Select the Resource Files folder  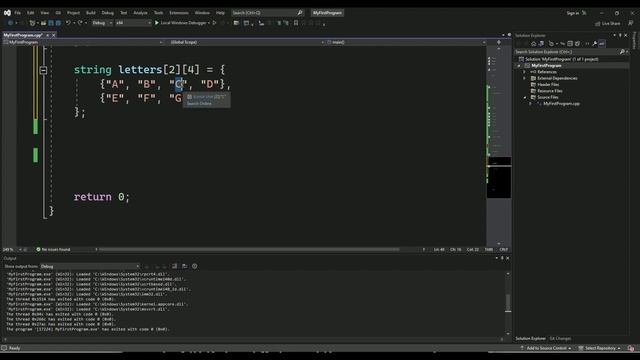(x=549, y=91)
